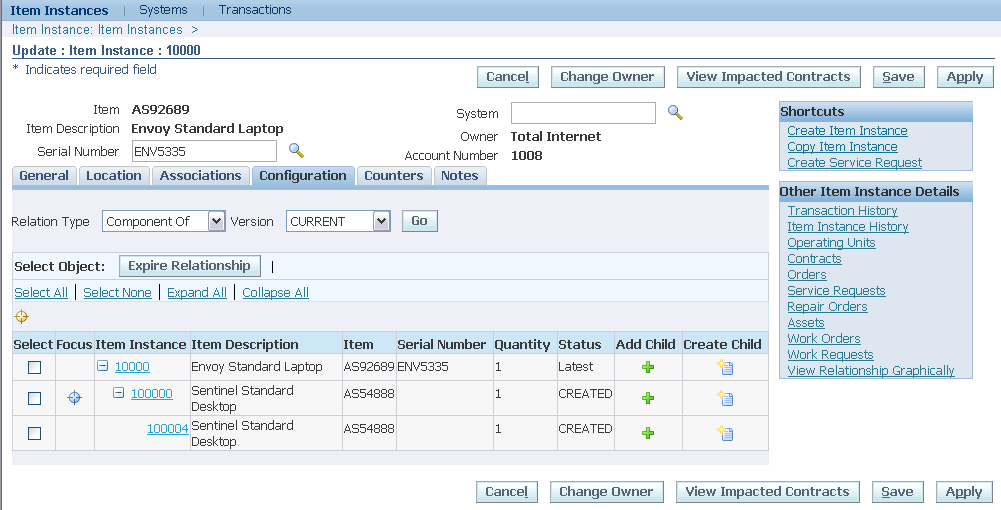Open the Copy Item Instance shortcut
The image size is (1001, 510).
[842, 146]
